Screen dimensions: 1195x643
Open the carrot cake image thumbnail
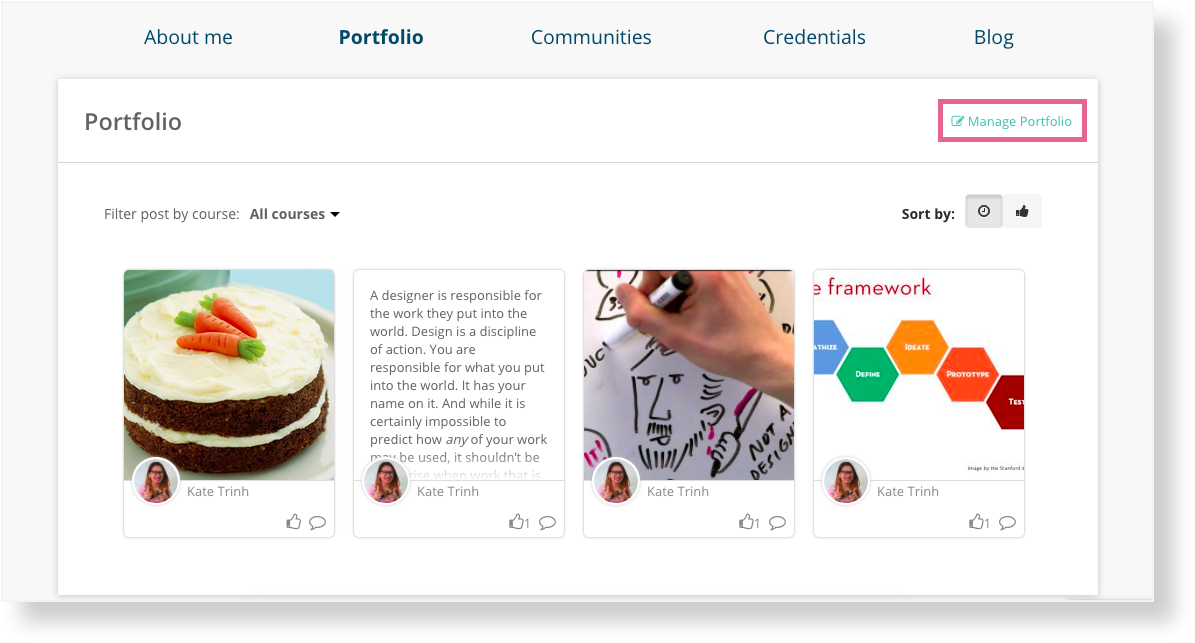click(x=229, y=375)
